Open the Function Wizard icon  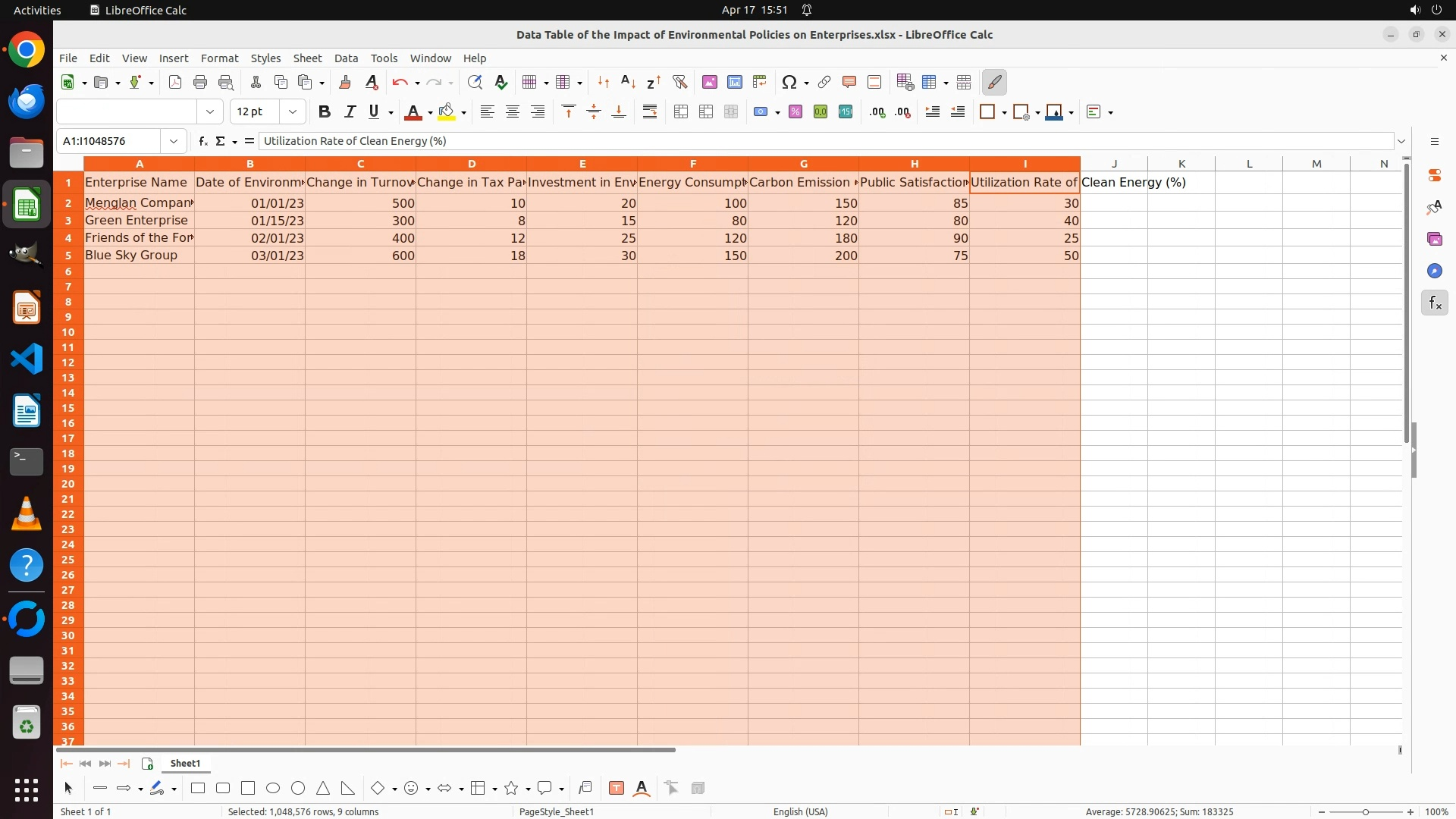click(202, 141)
